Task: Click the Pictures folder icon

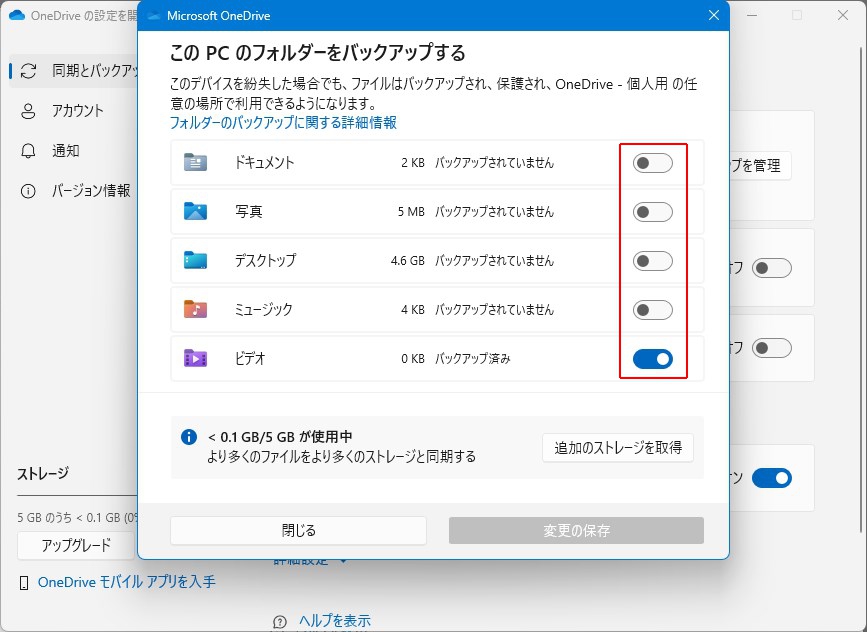Action: (195, 212)
